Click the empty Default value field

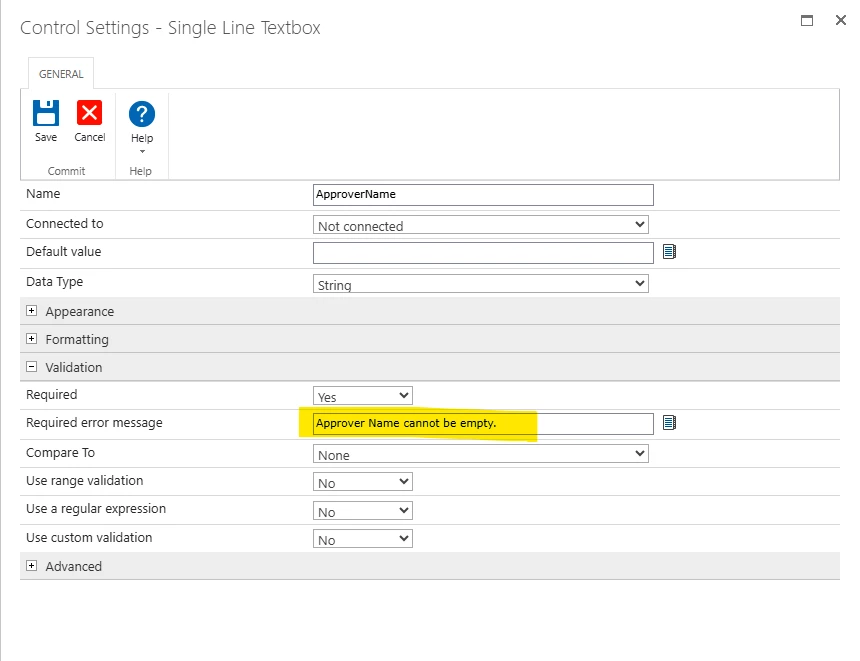[483, 253]
